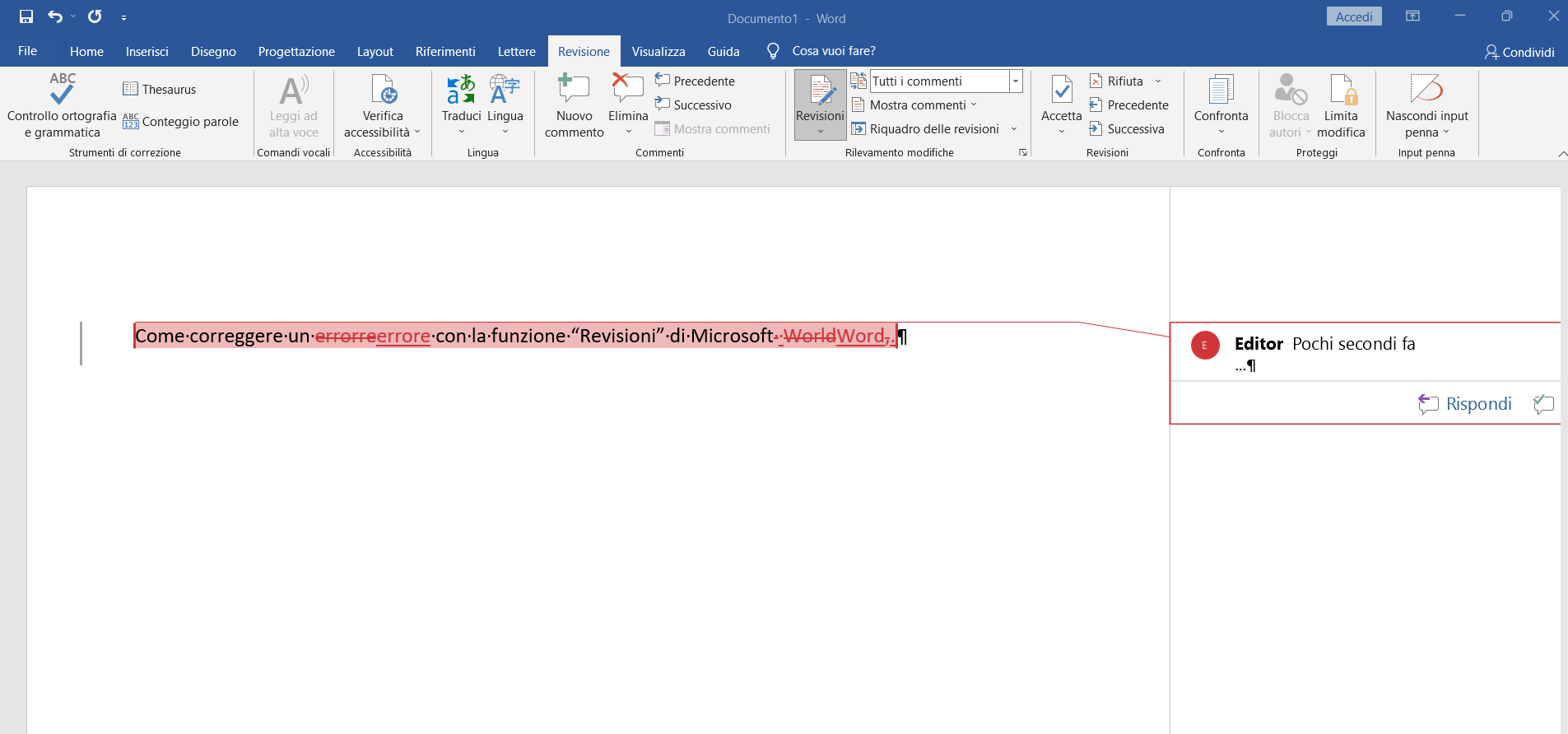The image size is (1568, 734).
Task: Expand the Verifica accessibilità dropdown arrow
Action: tap(417, 132)
